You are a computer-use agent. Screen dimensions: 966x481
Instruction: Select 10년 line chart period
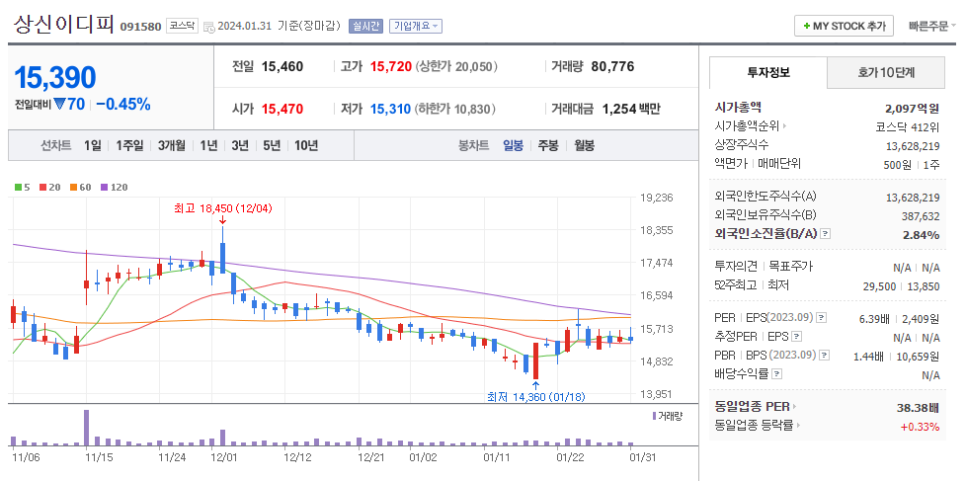click(x=306, y=146)
